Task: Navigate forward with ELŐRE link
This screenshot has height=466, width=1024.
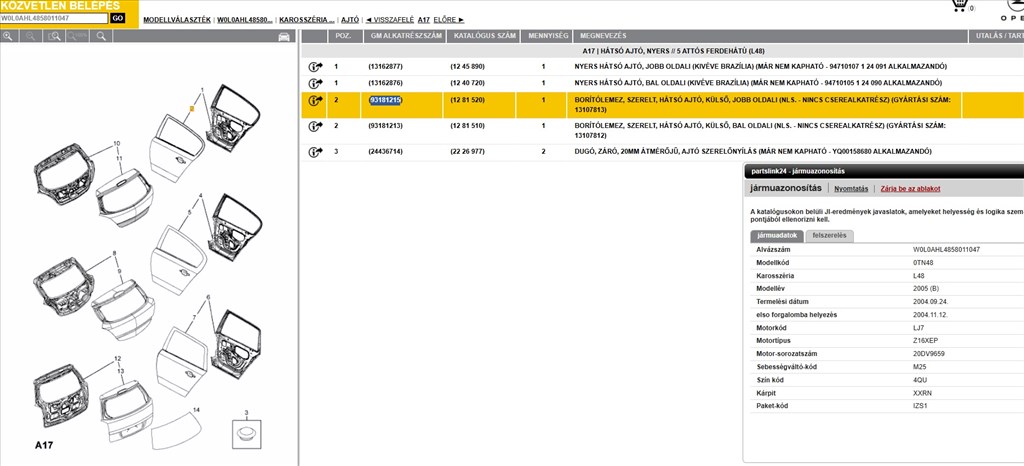Action: [x=449, y=19]
